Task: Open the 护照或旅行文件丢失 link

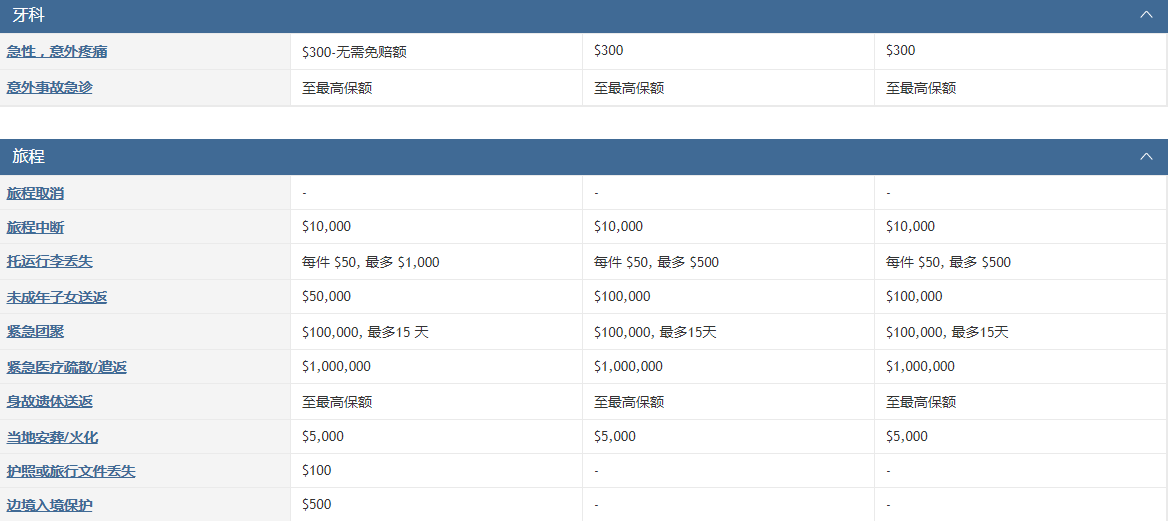Action: (x=71, y=472)
